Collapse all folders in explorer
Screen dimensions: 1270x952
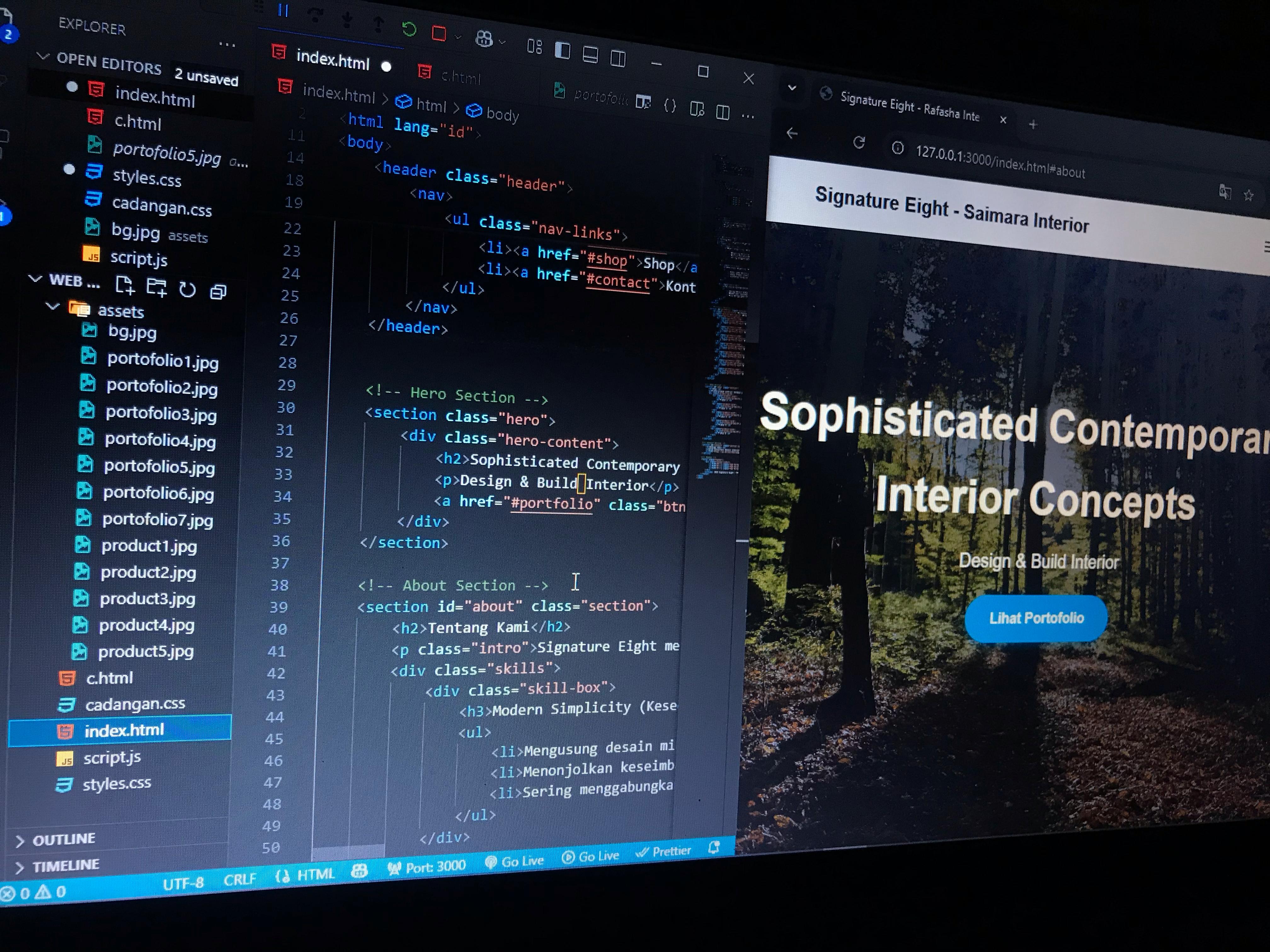[218, 292]
